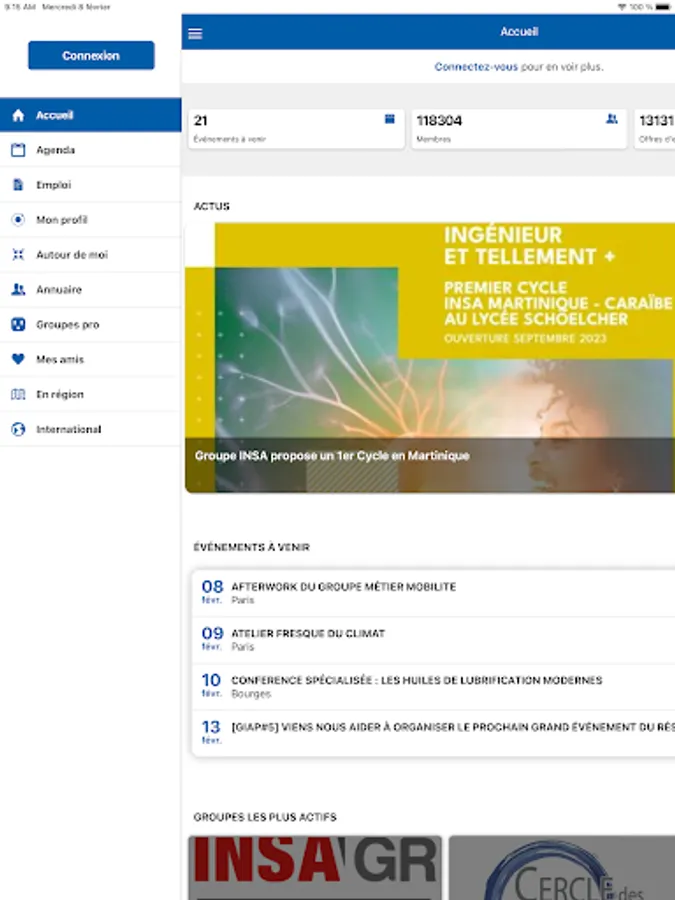Open En région menu entry
Image resolution: width=675 pixels, height=900 pixels.
click(x=91, y=394)
